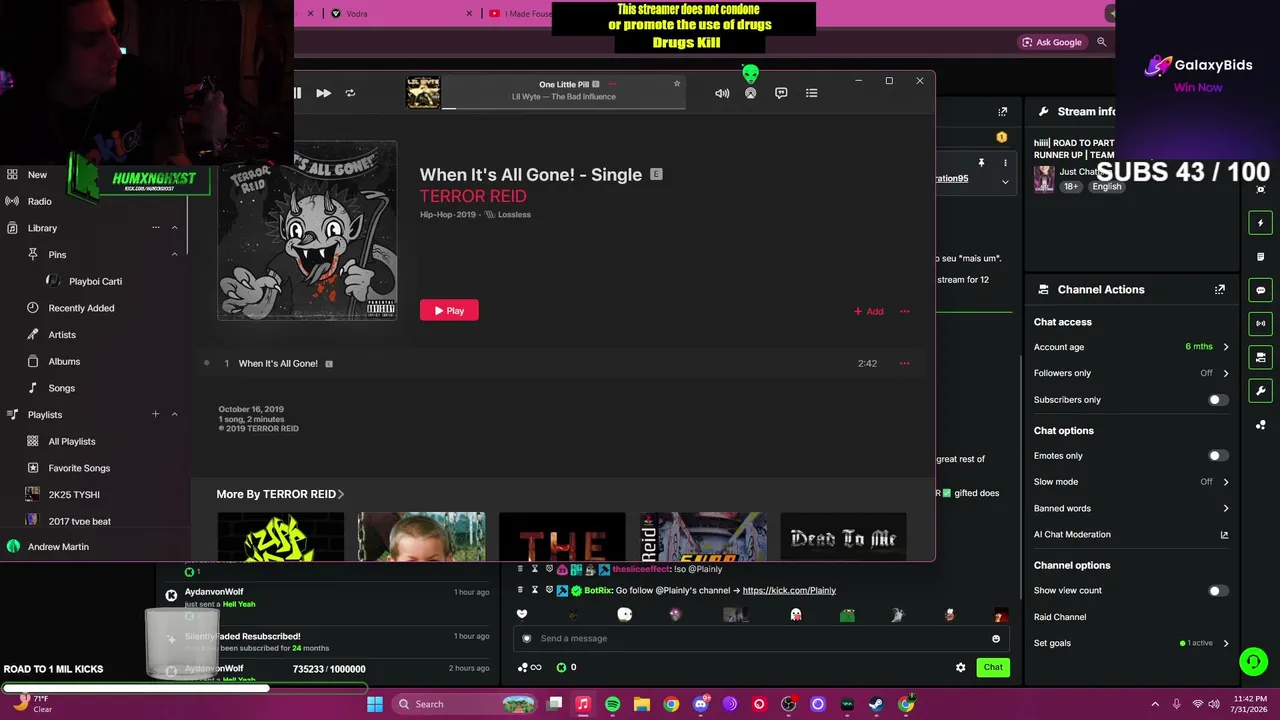Open Recently Added in library

coord(81,308)
